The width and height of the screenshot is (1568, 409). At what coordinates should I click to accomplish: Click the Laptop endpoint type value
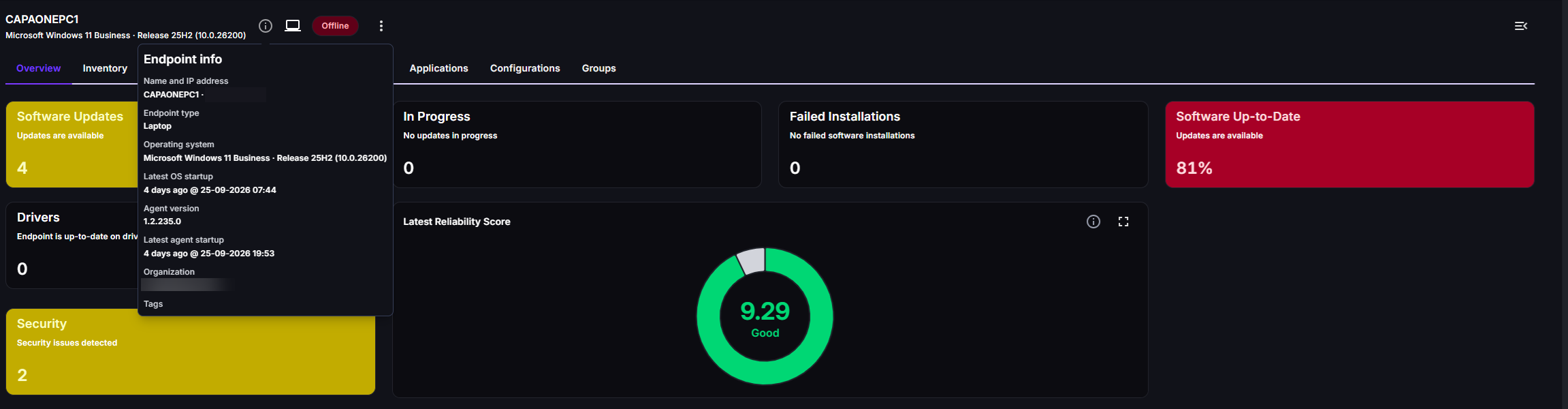pyautogui.click(x=157, y=126)
